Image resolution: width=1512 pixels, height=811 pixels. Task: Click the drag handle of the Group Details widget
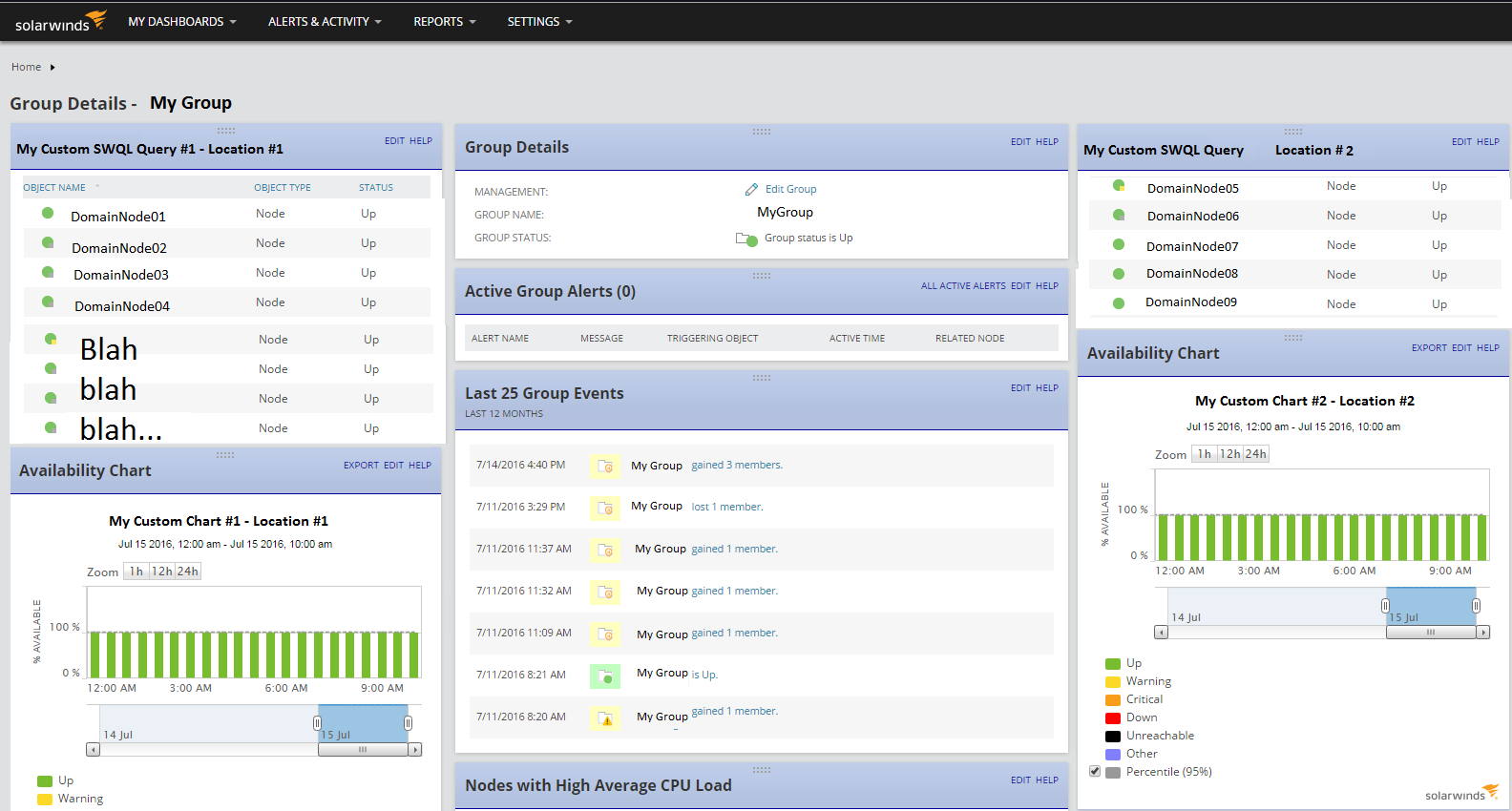[x=762, y=132]
